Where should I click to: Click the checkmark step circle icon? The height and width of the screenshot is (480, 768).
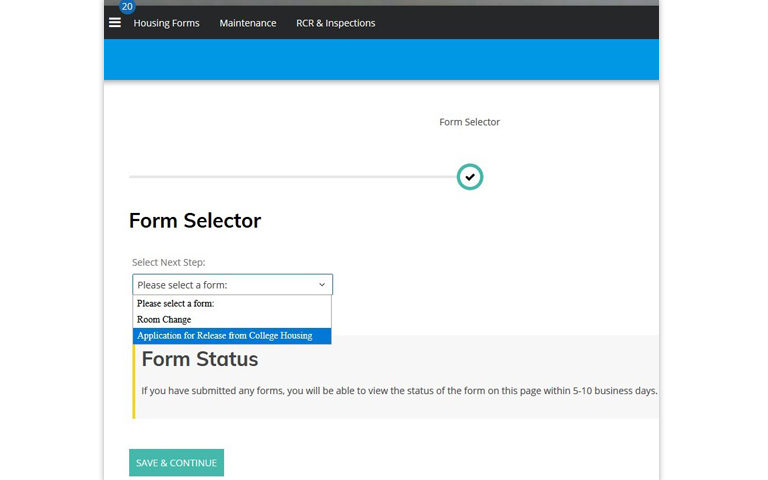tap(470, 177)
